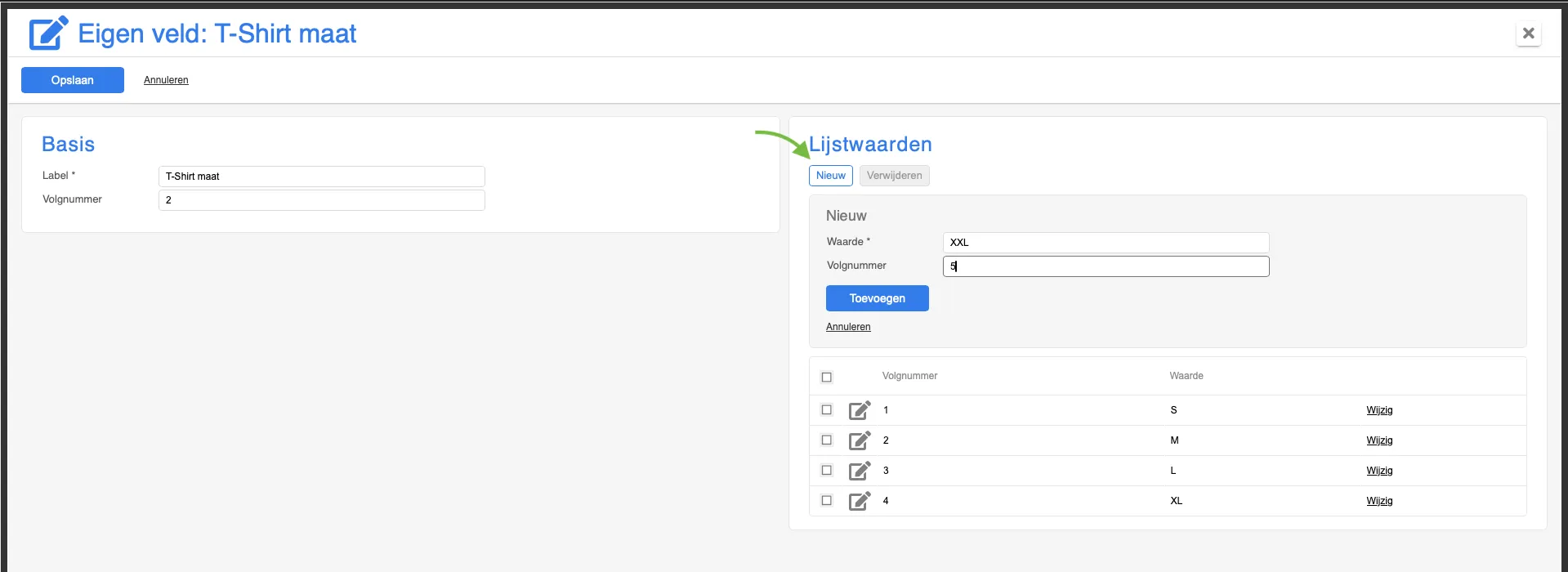The image size is (1568, 572).
Task: Focus the Waarde field containing XXL
Action: point(1106,243)
